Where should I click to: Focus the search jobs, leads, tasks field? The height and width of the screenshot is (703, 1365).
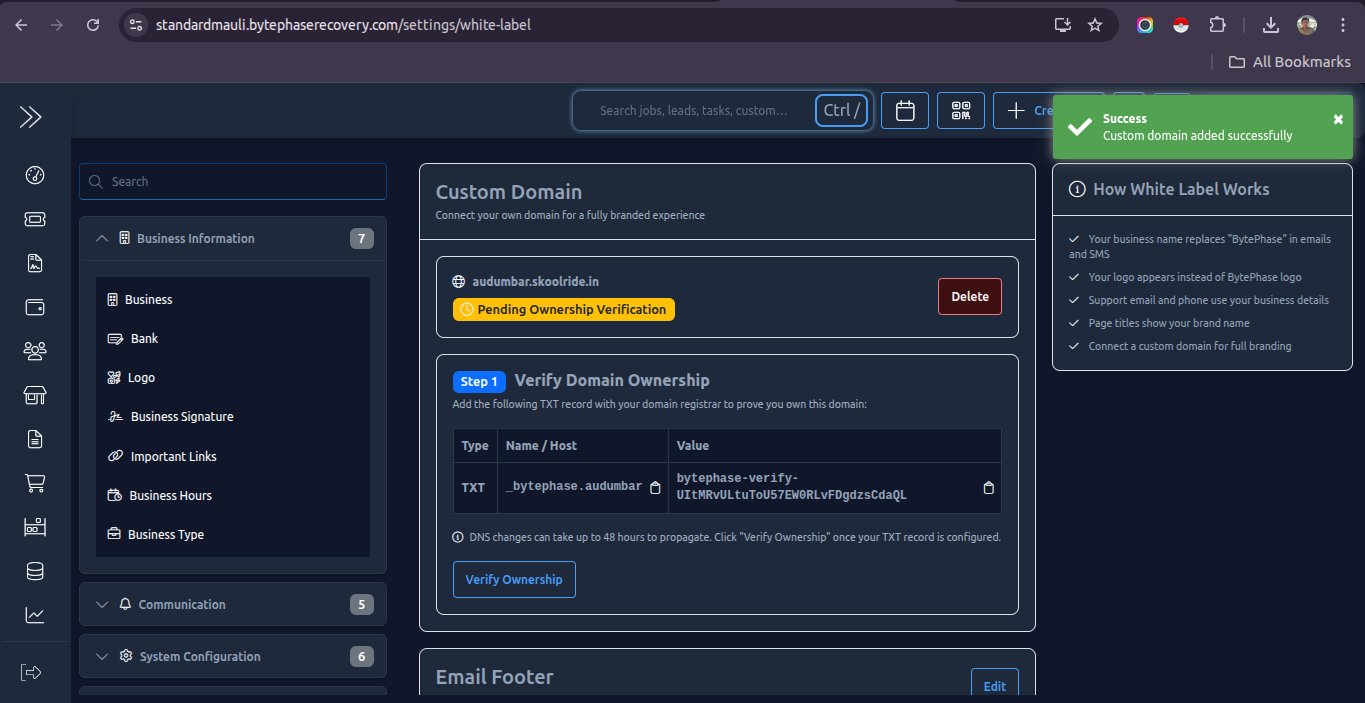point(693,111)
